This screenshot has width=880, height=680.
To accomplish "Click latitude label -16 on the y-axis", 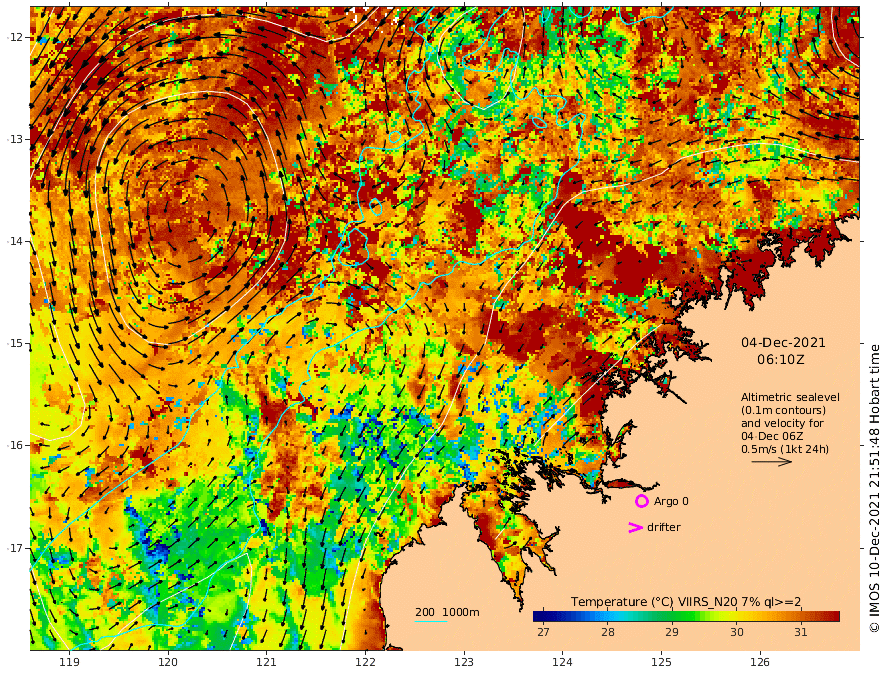I will click(15, 445).
